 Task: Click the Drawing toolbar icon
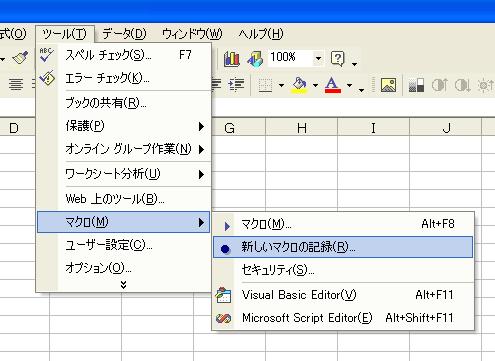click(x=255, y=59)
